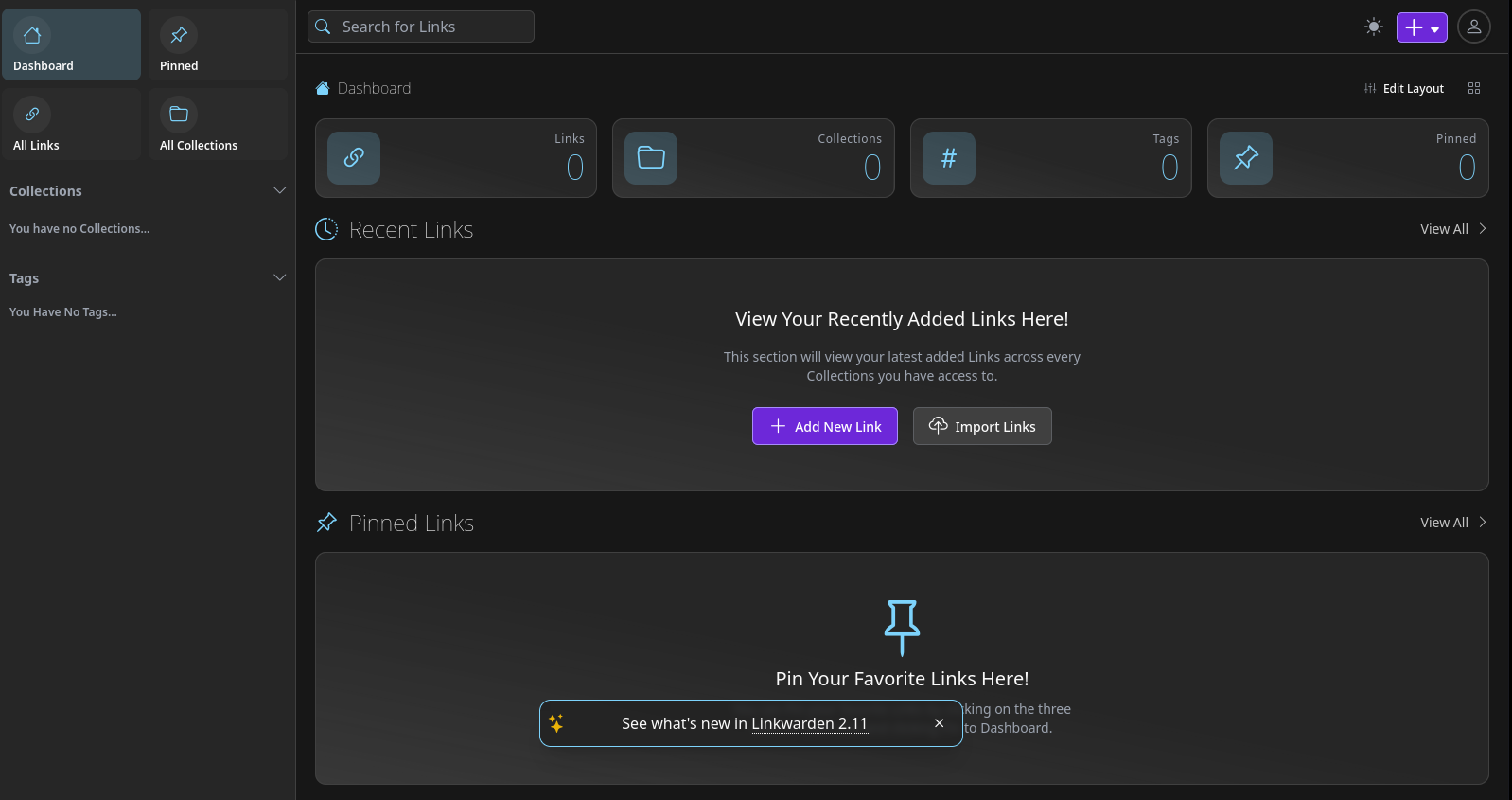Click the Import Links button
1512x800 pixels.
click(x=981, y=426)
